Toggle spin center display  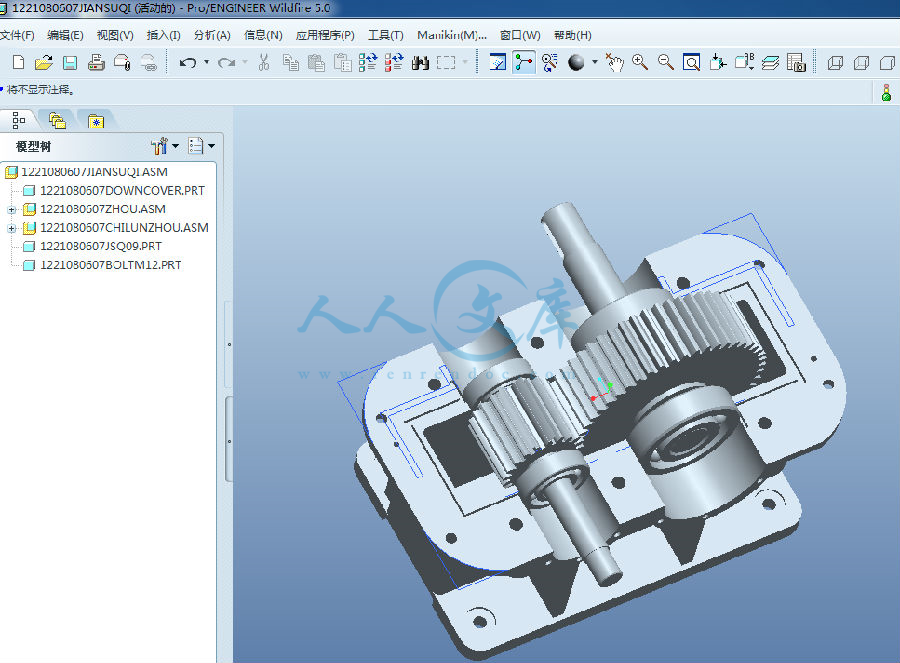click(x=523, y=63)
